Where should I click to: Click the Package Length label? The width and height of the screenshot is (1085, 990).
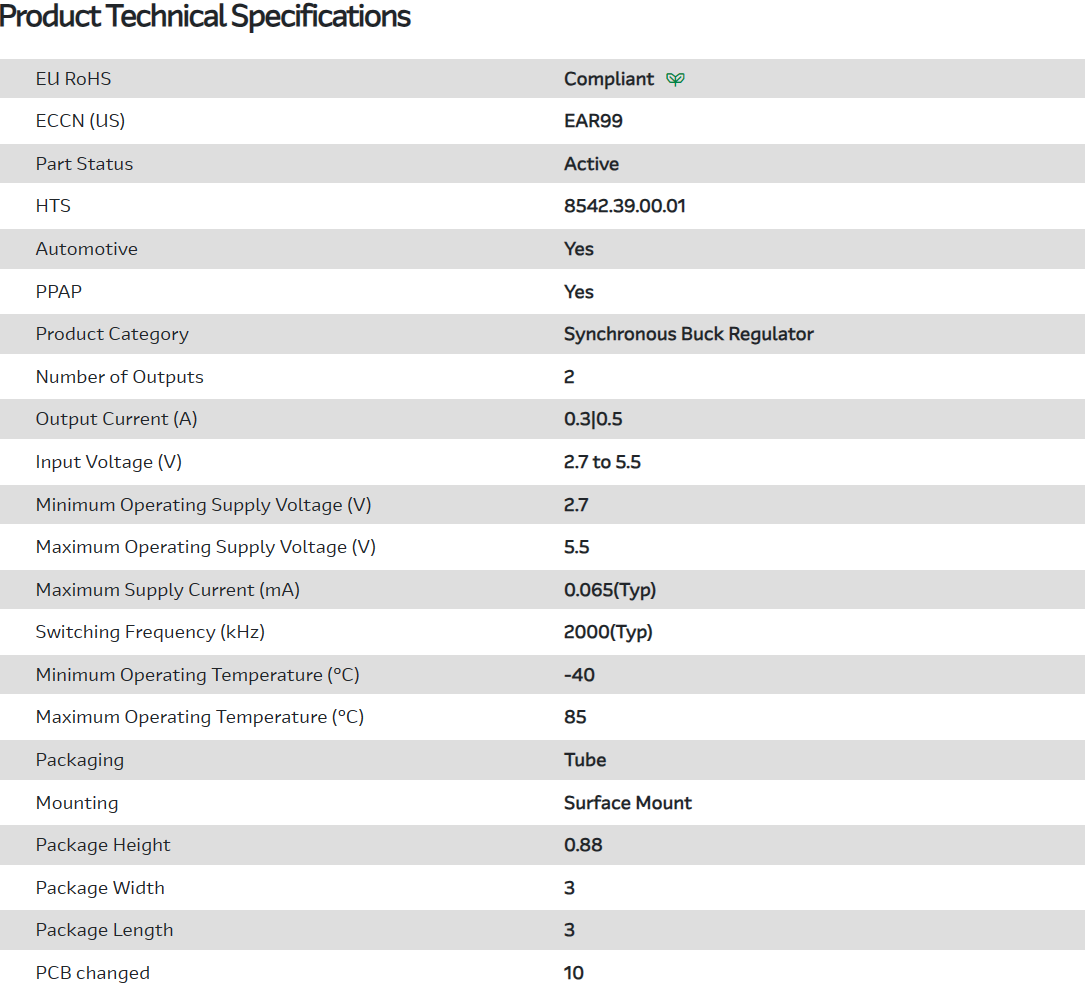(x=104, y=930)
